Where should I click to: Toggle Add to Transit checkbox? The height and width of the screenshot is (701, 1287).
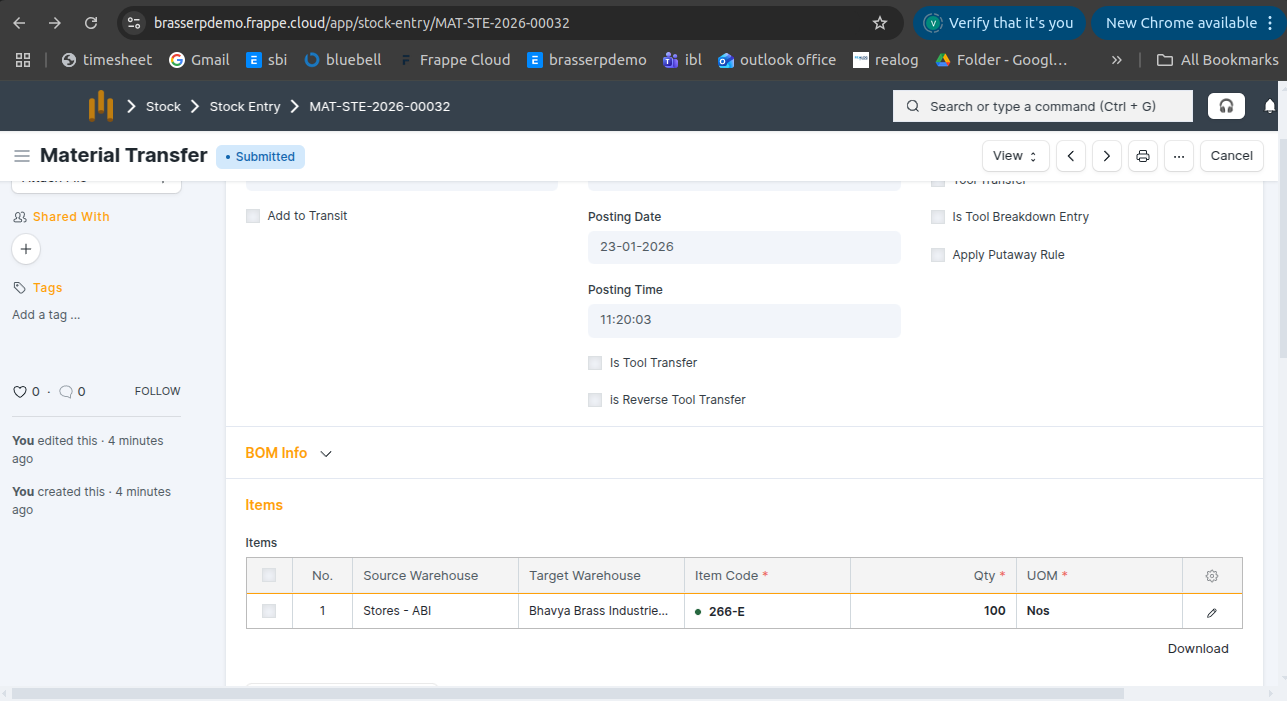pyautogui.click(x=253, y=216)
